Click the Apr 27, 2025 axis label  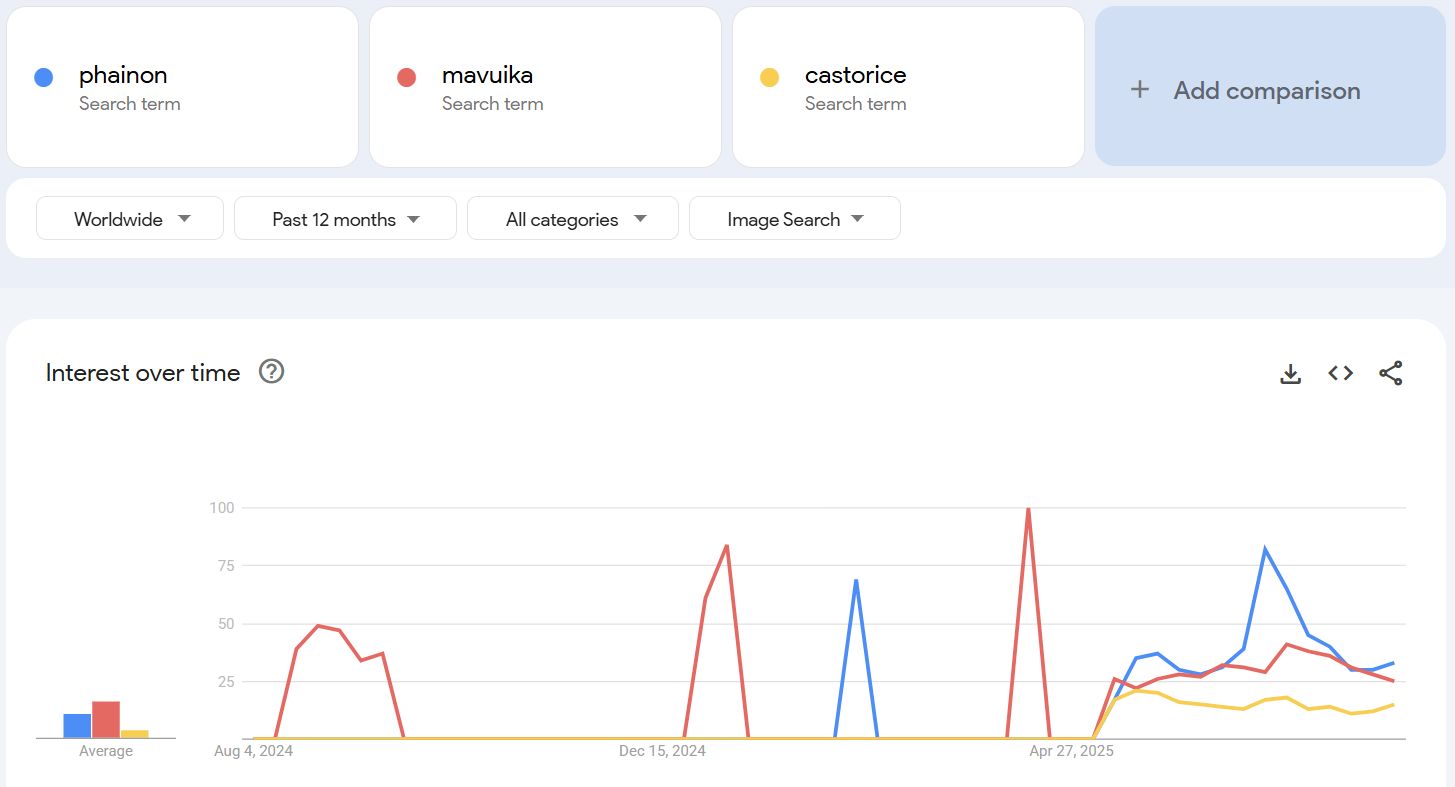tap(1071, 751)
